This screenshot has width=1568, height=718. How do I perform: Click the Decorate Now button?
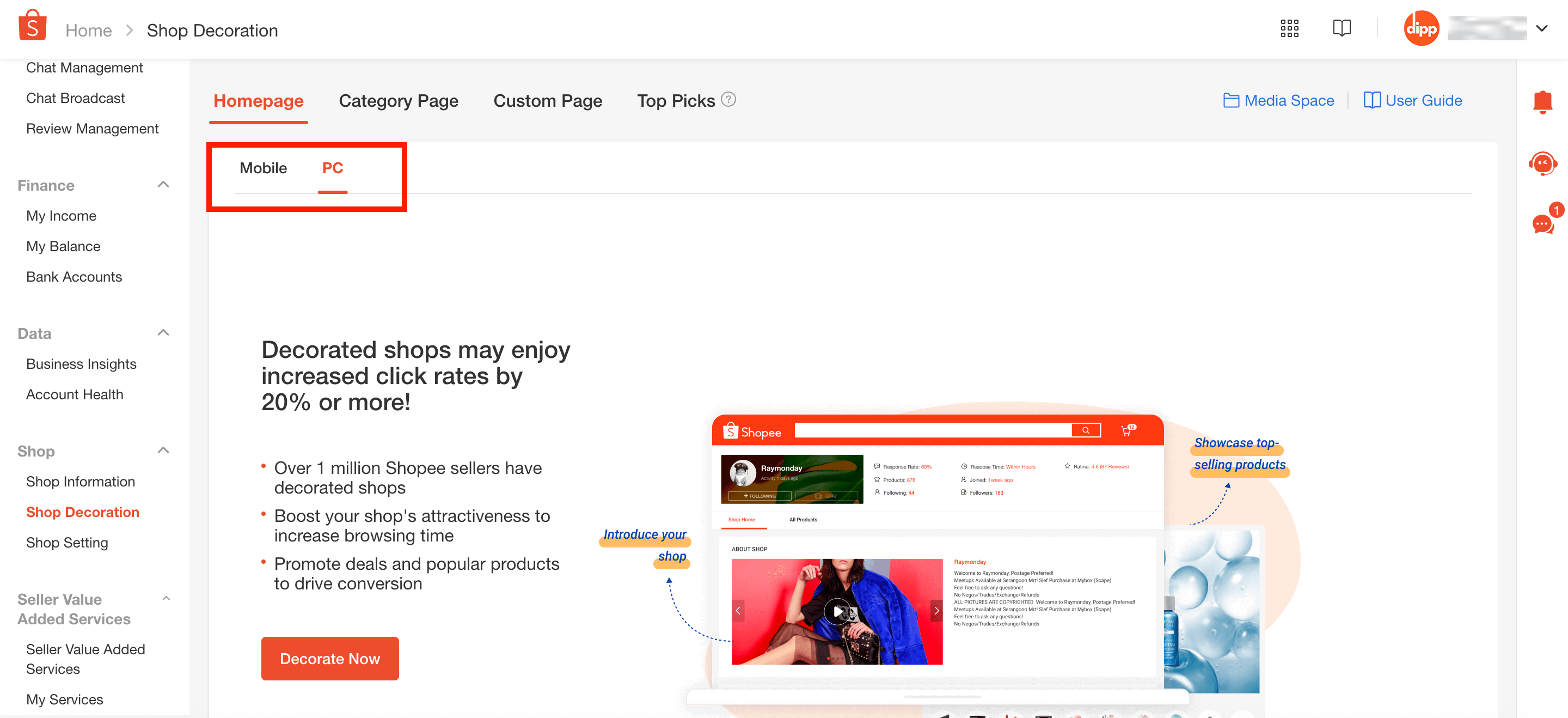(329, 658)
